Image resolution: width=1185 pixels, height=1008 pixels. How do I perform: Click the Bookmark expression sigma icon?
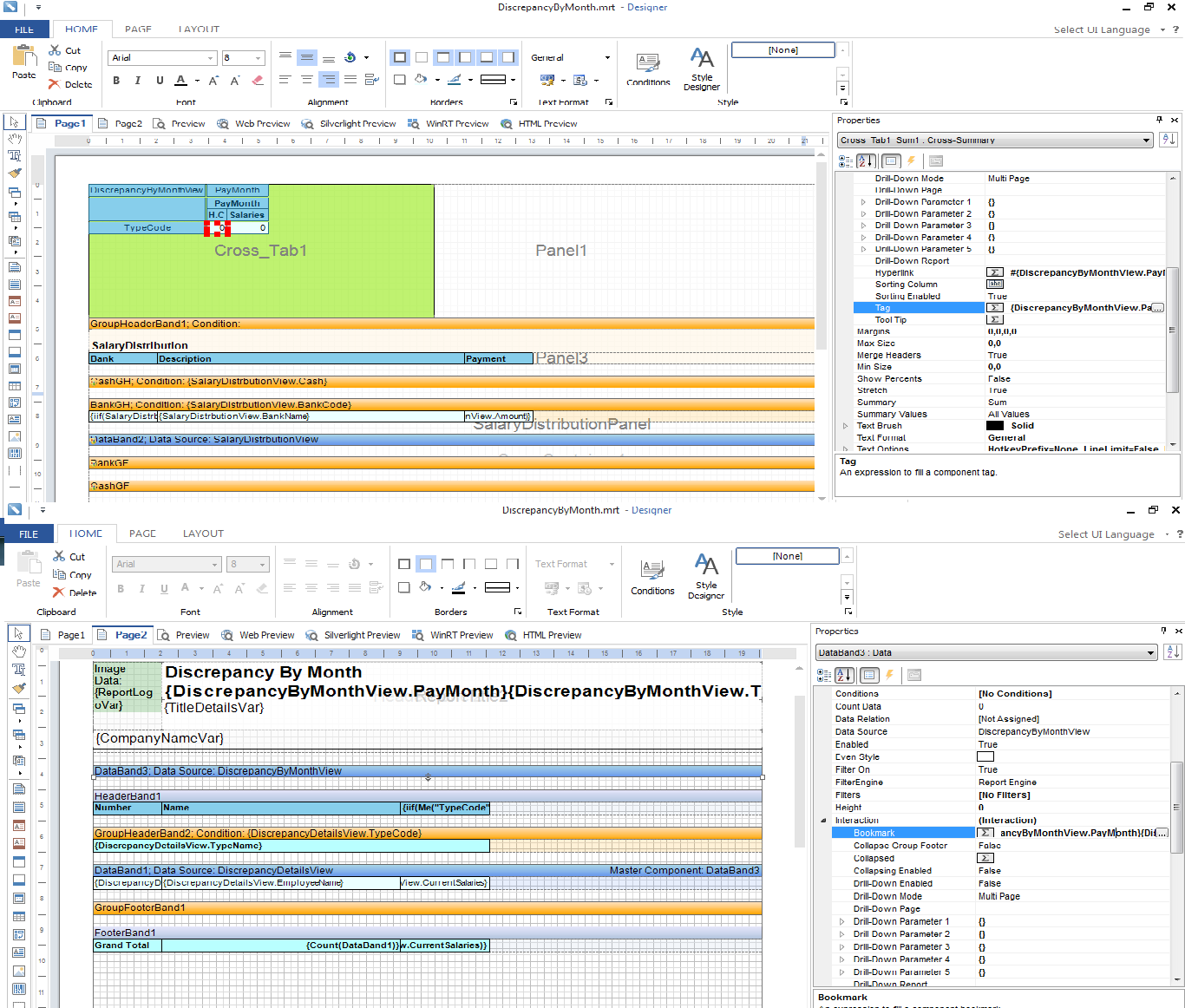tap(985, 833)
